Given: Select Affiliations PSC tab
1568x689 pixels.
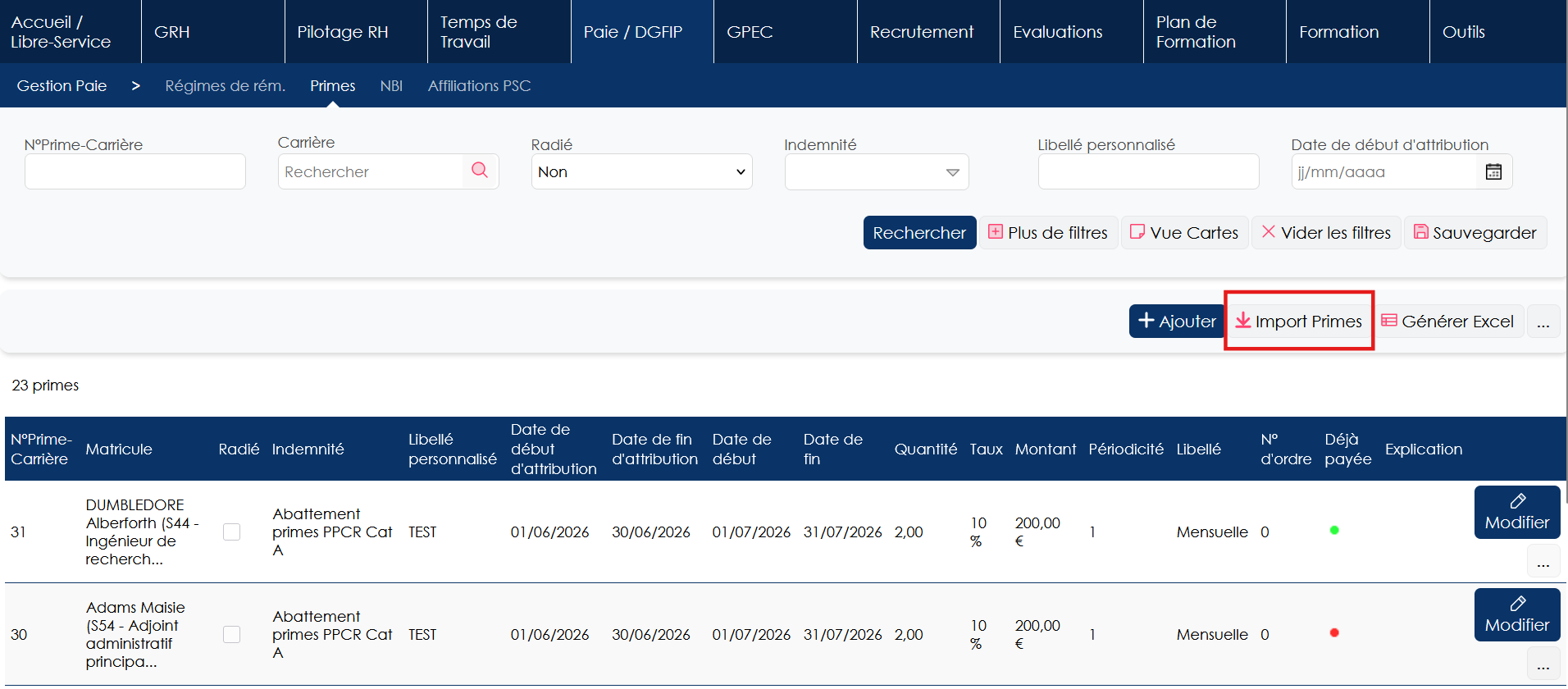Looking at the screenshot, I should (x=479, y=85).
